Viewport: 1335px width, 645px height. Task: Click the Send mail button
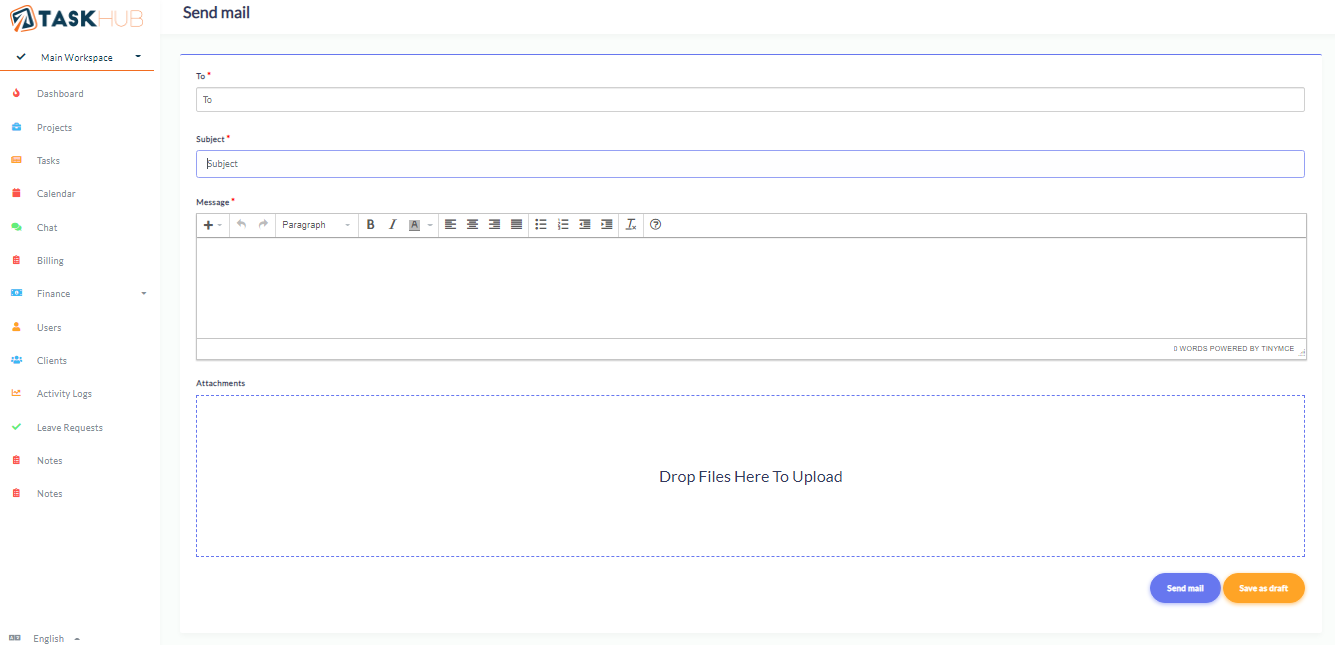click(1185, 588)
